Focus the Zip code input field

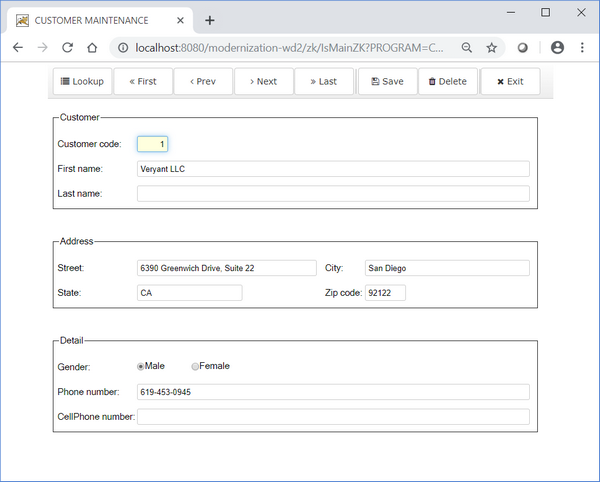coord(385,293)
